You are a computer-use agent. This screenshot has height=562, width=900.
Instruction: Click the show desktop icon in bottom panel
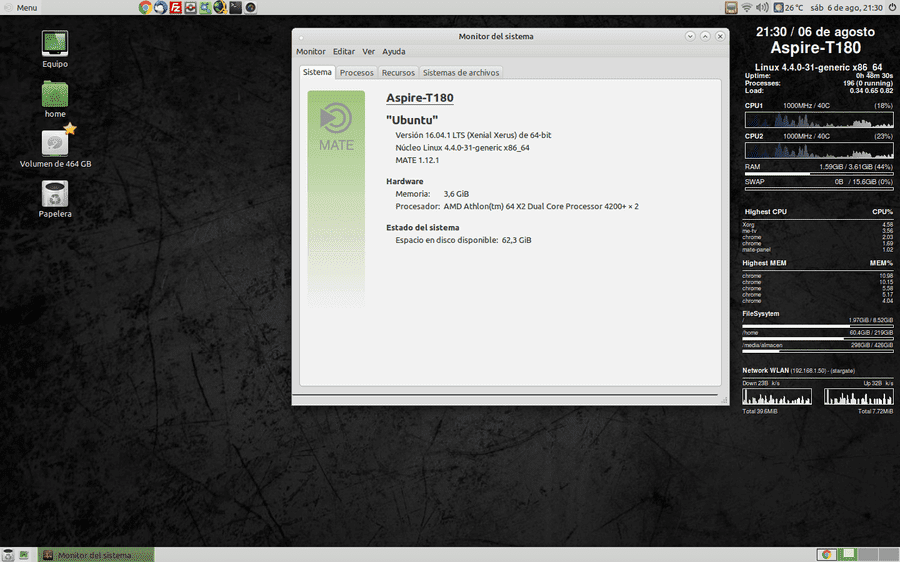click(x=24, y=555)
